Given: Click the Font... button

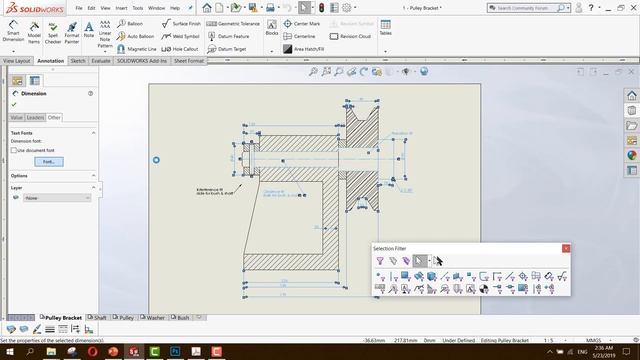Looking at the screenshot, I should [x=49, y=162].
